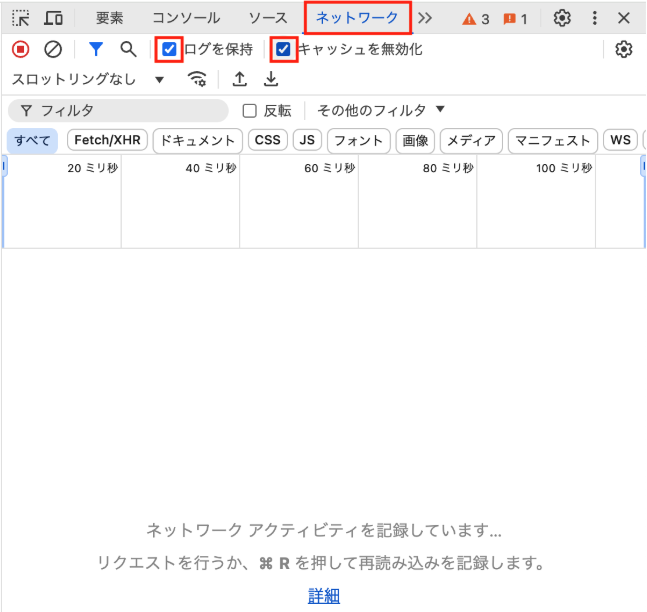Toggle the blue filter funnel icon

[x=96, y=49]
